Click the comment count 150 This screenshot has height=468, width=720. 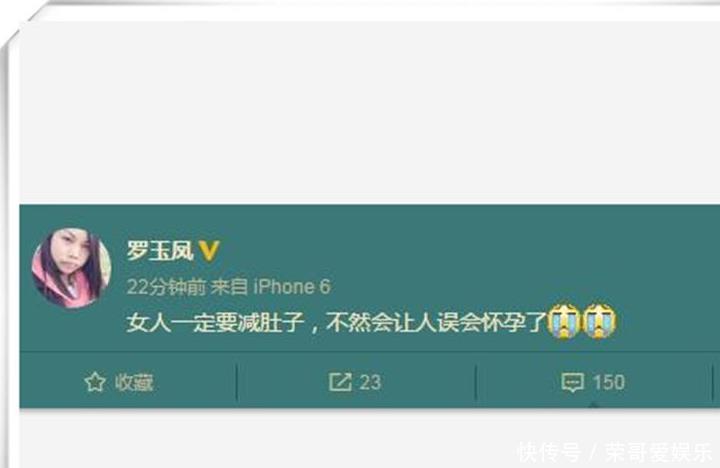pyautogui.click(x=608, y=383)
